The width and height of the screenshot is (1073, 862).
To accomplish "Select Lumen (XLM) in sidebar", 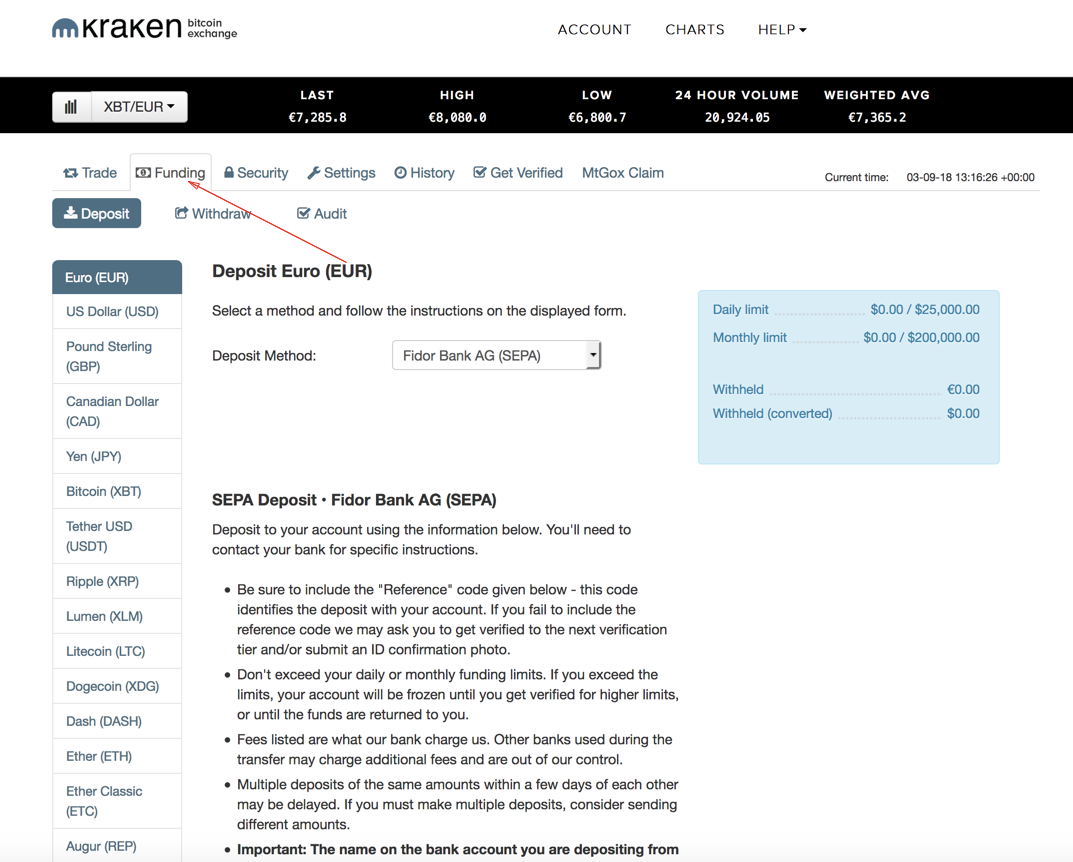I will 117,616.
